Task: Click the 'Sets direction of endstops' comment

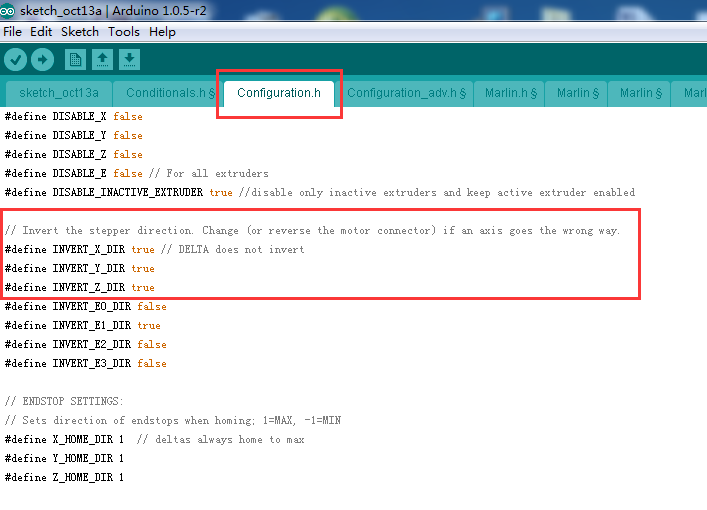Action: pyautogui.click(x=173, y=421)
